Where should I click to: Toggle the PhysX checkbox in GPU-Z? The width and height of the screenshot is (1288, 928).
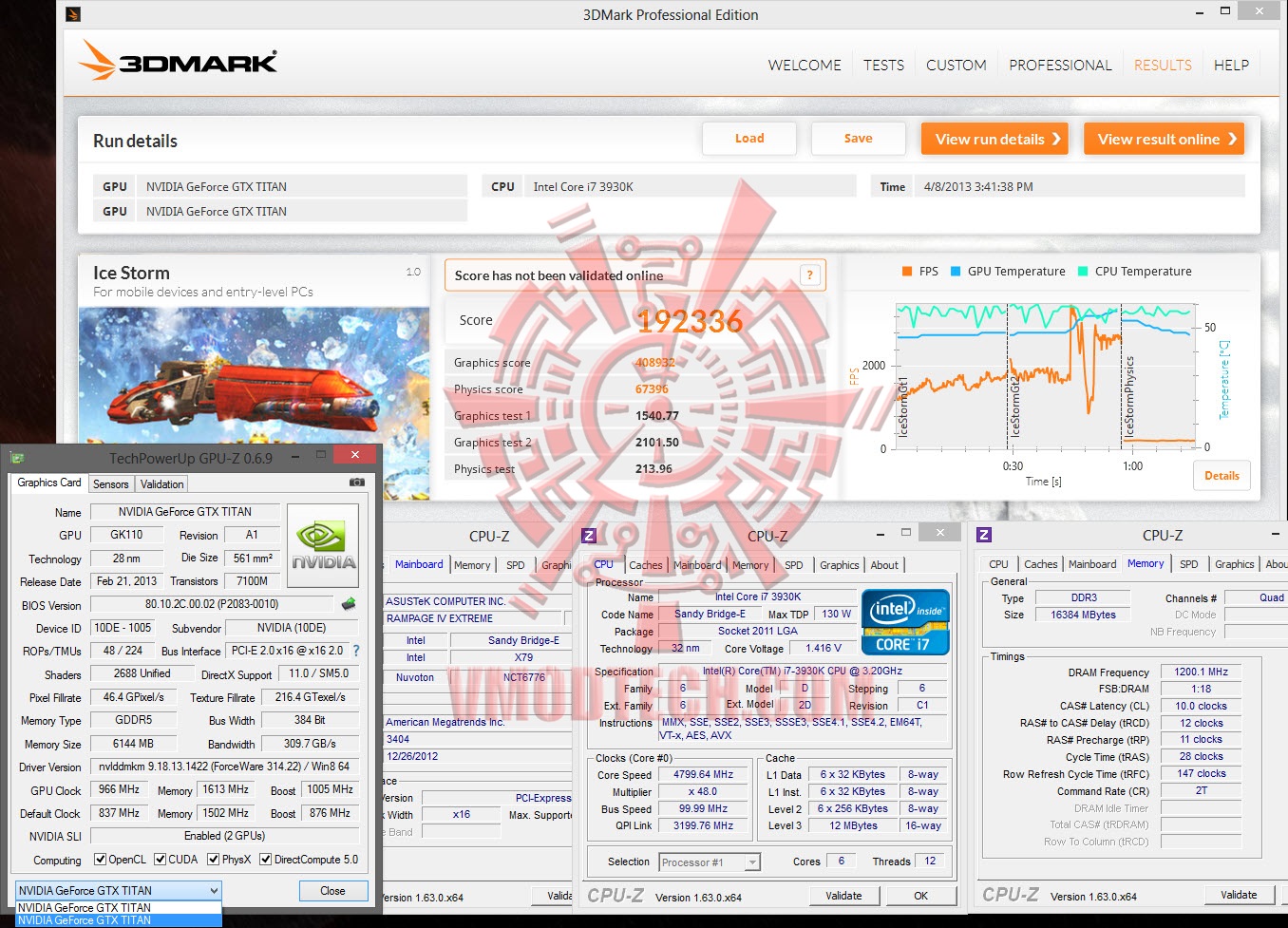click(213, 860)
